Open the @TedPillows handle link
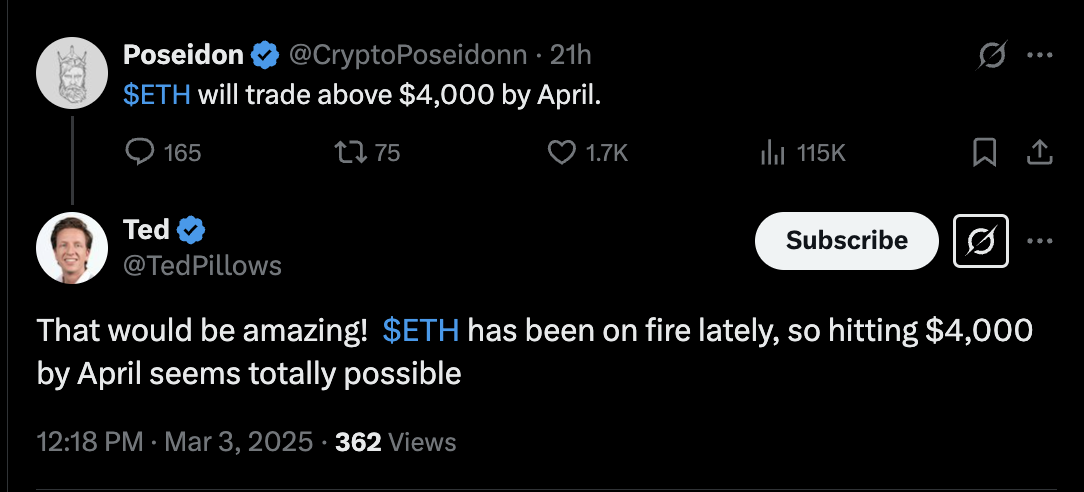This screenshot has height=492, width=1084. pyautogui.click(x=201, y=265)
